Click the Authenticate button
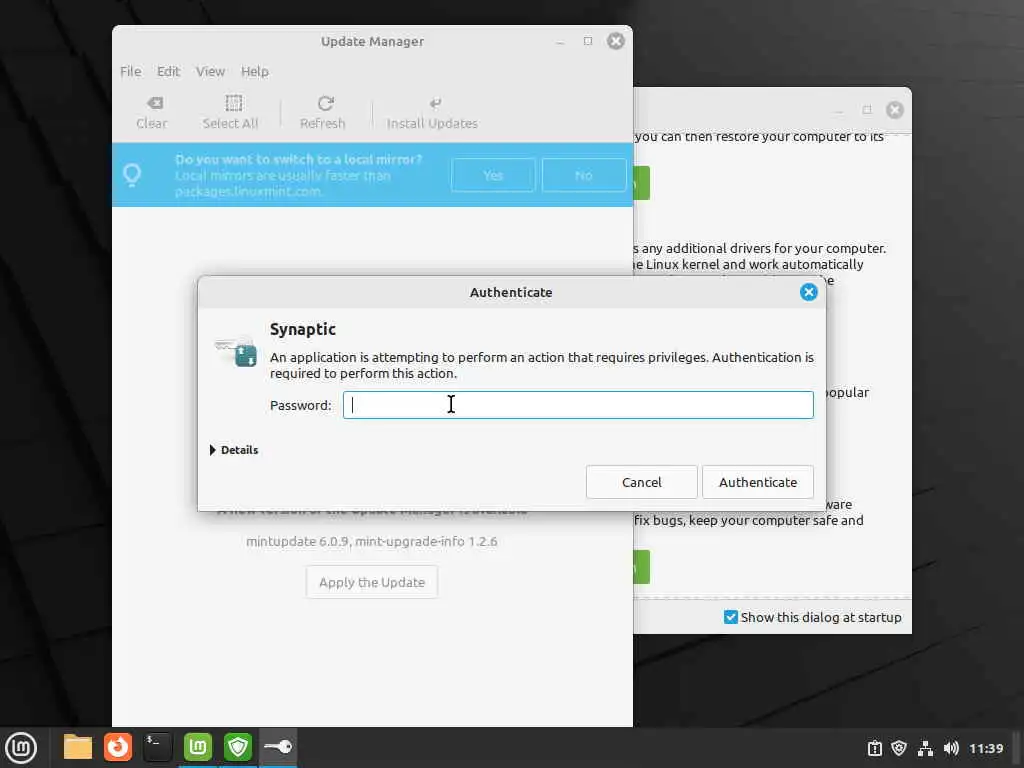This screenshot has height=768, width=1024. pyautogui.click(x=758, y=482)
